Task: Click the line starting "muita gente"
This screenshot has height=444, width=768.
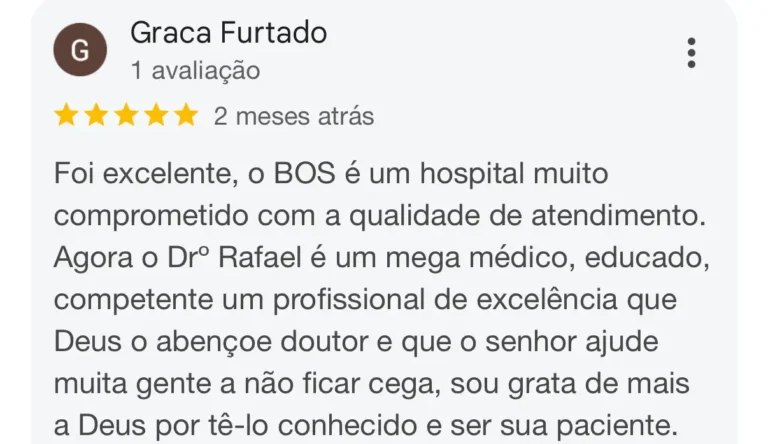Action: (374, 385)
